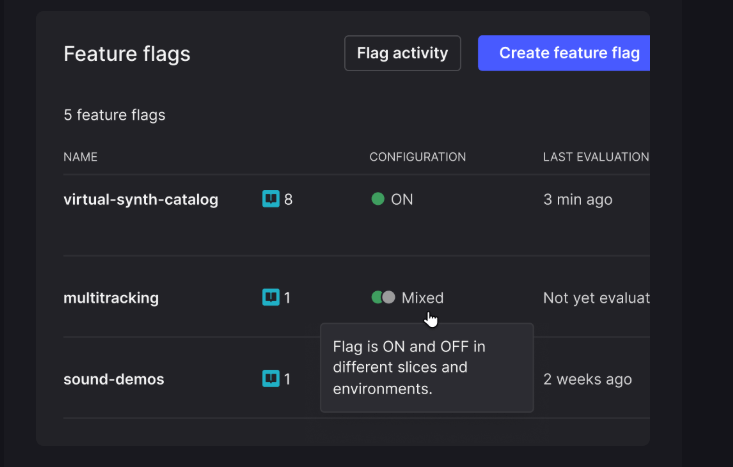This screenshot has width=733, height=467.
Task: Open the sound-demos feature flag
Action: 113,379
